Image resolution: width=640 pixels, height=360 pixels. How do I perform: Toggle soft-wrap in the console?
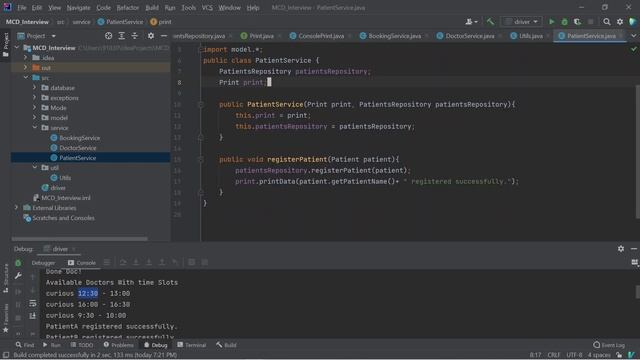pyautogui.click(x=33, y=304)
